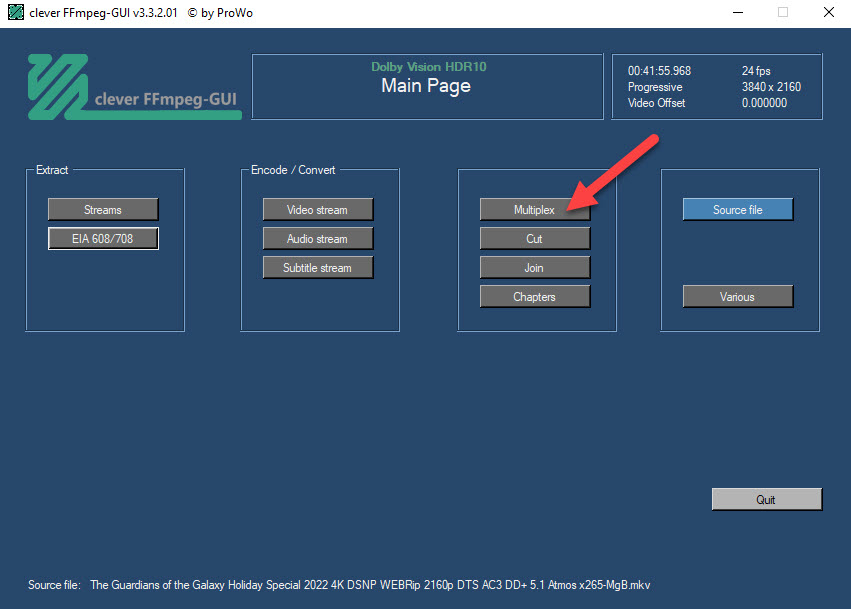Open Subtitle stream conversion page
Screen dimensions: 851x609
[318, 268]
